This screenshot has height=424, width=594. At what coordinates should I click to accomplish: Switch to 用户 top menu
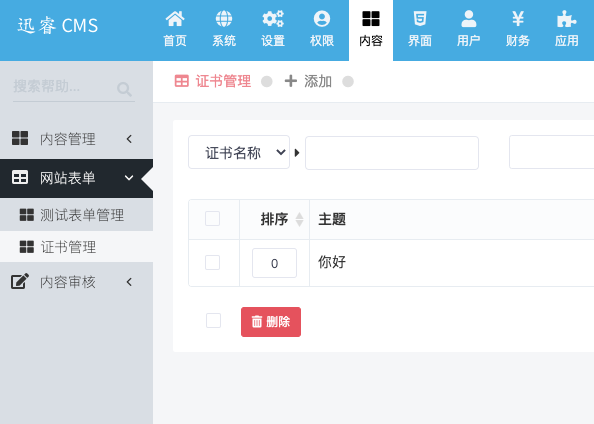coord(469,30)
